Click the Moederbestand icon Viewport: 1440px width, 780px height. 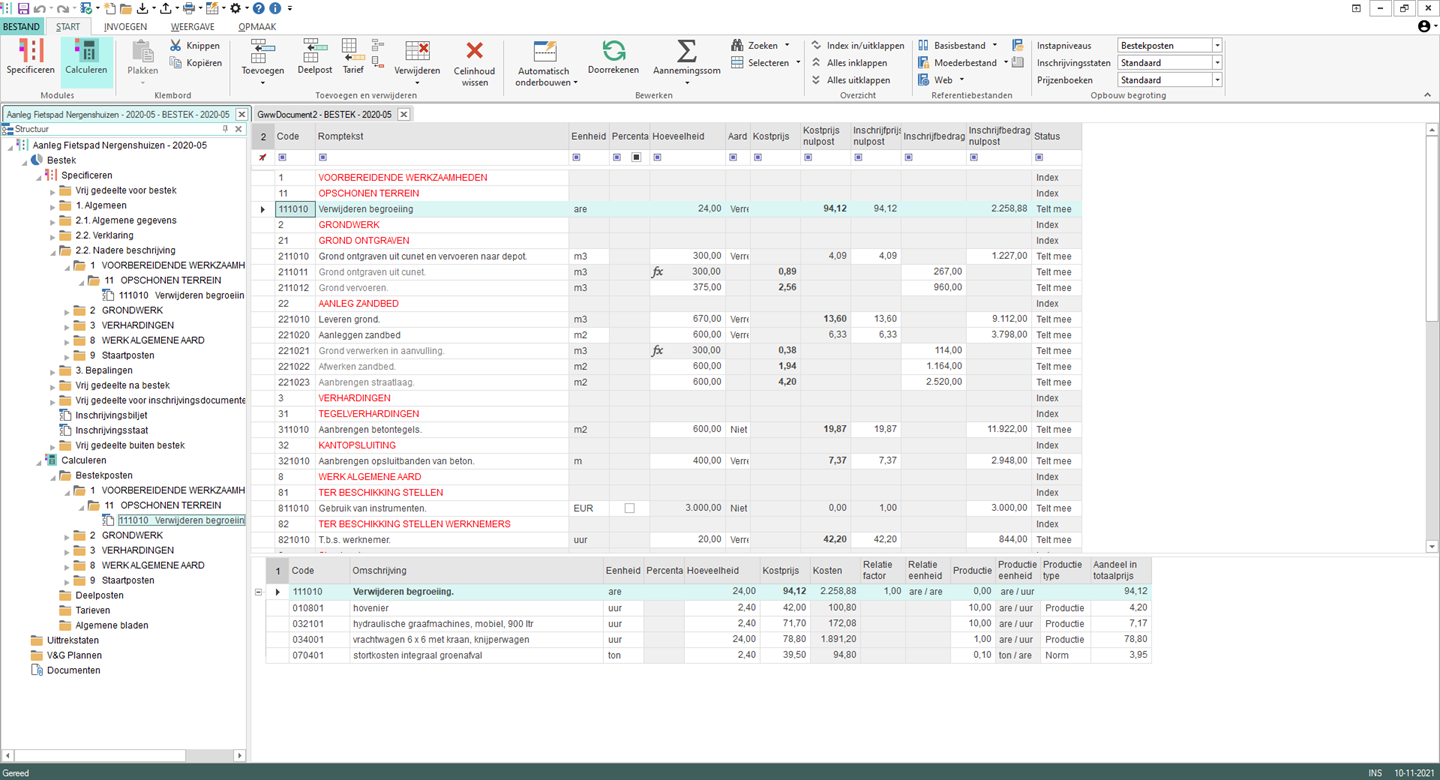click(x=923, y=62)
